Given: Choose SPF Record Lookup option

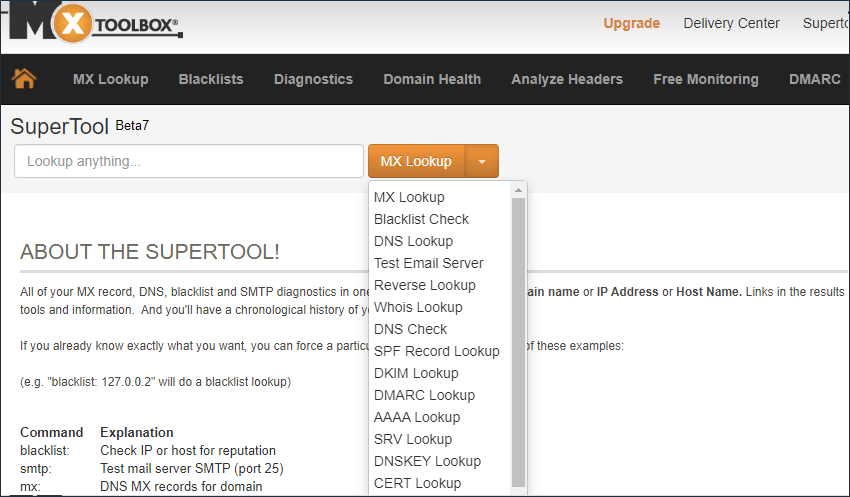Looking at the screenshot, I should 436,351.
